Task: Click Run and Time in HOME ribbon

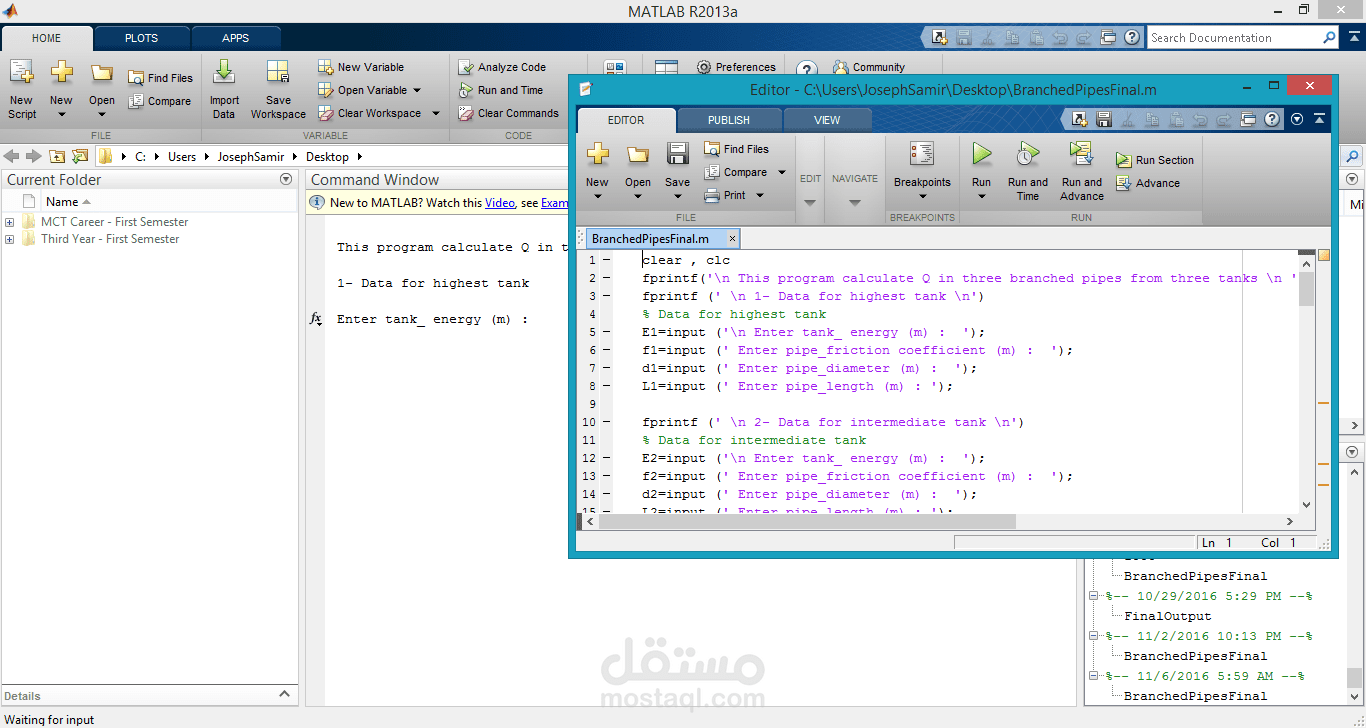Action: [x=501, y=90]
